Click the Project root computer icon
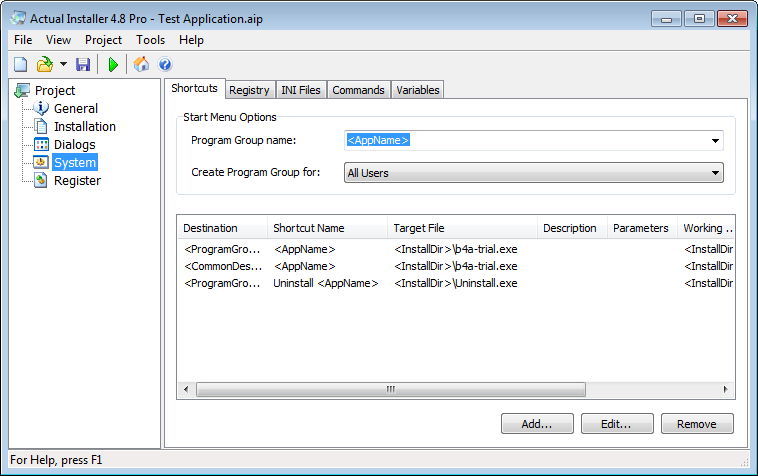Viewport: 758px width, 476px height. (22, 90)
